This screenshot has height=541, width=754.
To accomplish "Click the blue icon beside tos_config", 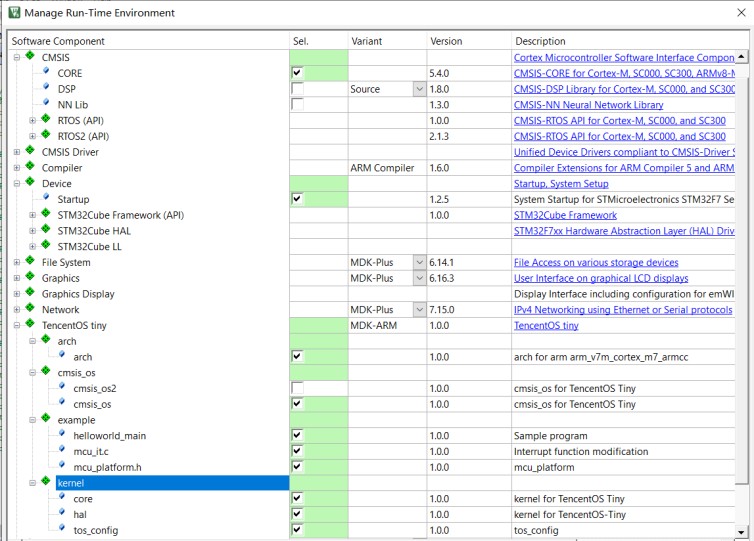I will 62,528.
